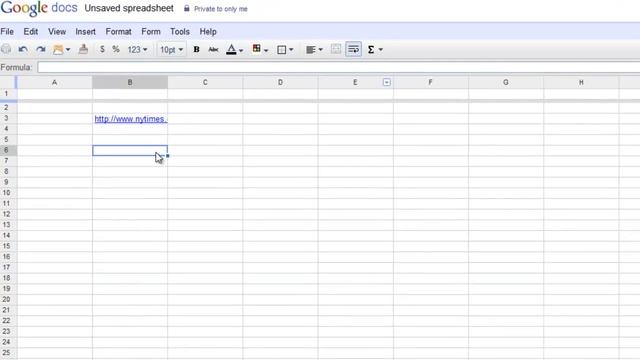The height and width of the screenshot is (360, 640).
Task: Expand text color dropdown arrow
Action: (241, 50)
